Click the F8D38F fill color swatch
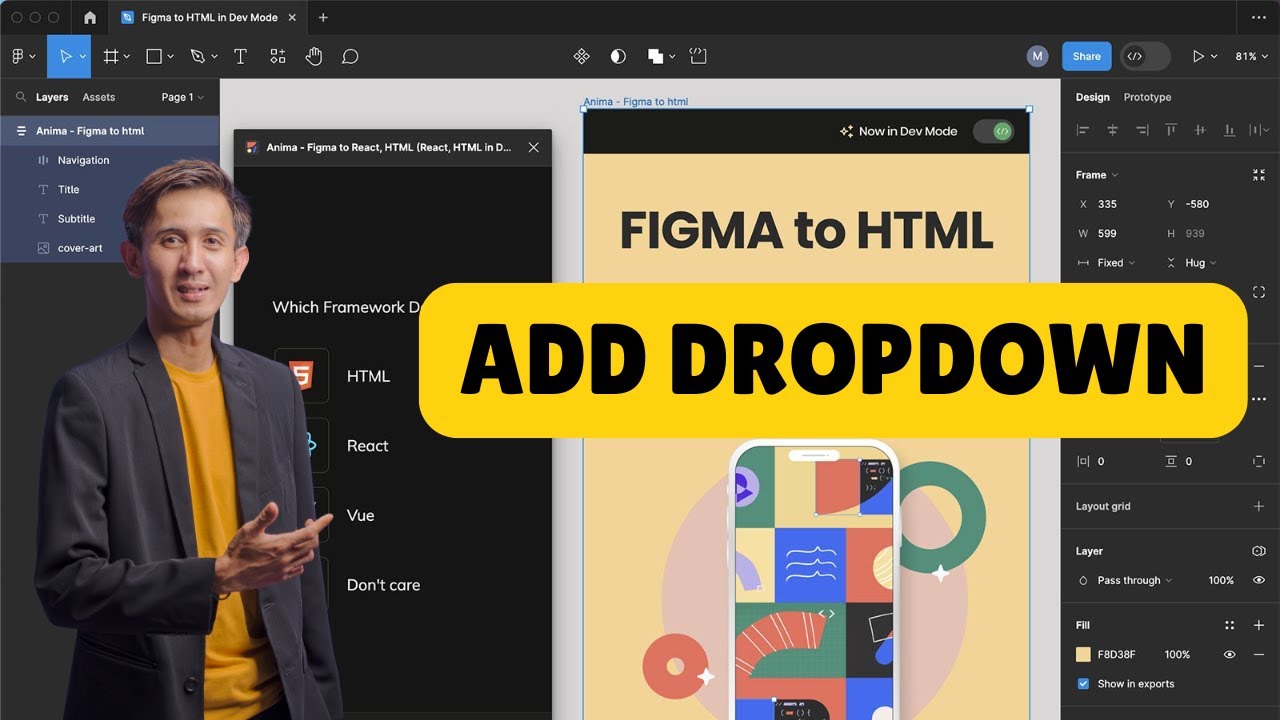 coord(1083,655)
